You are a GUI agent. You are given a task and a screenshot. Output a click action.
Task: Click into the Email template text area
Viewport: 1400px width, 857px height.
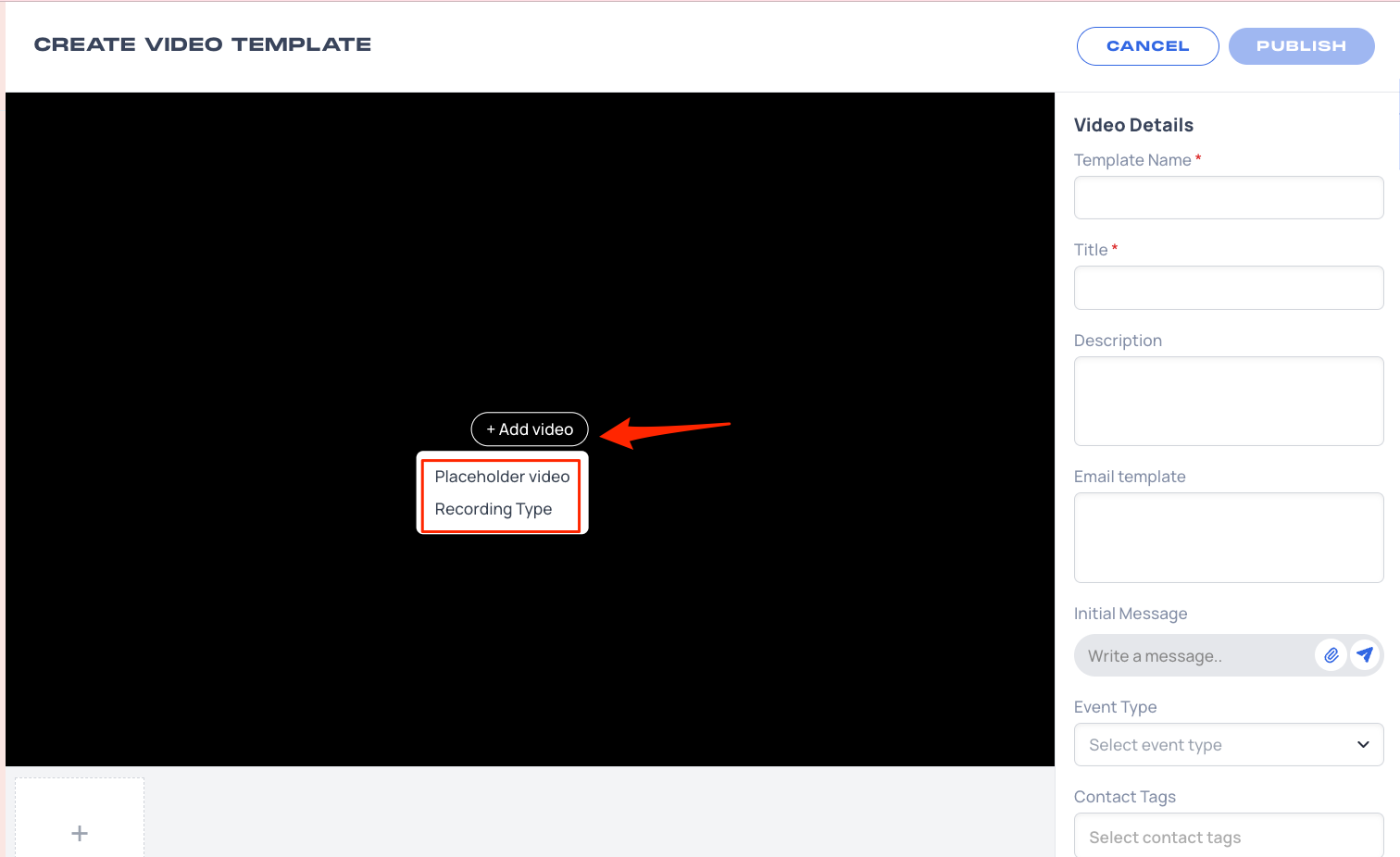pyautogui.click(x=1229, y=538)
